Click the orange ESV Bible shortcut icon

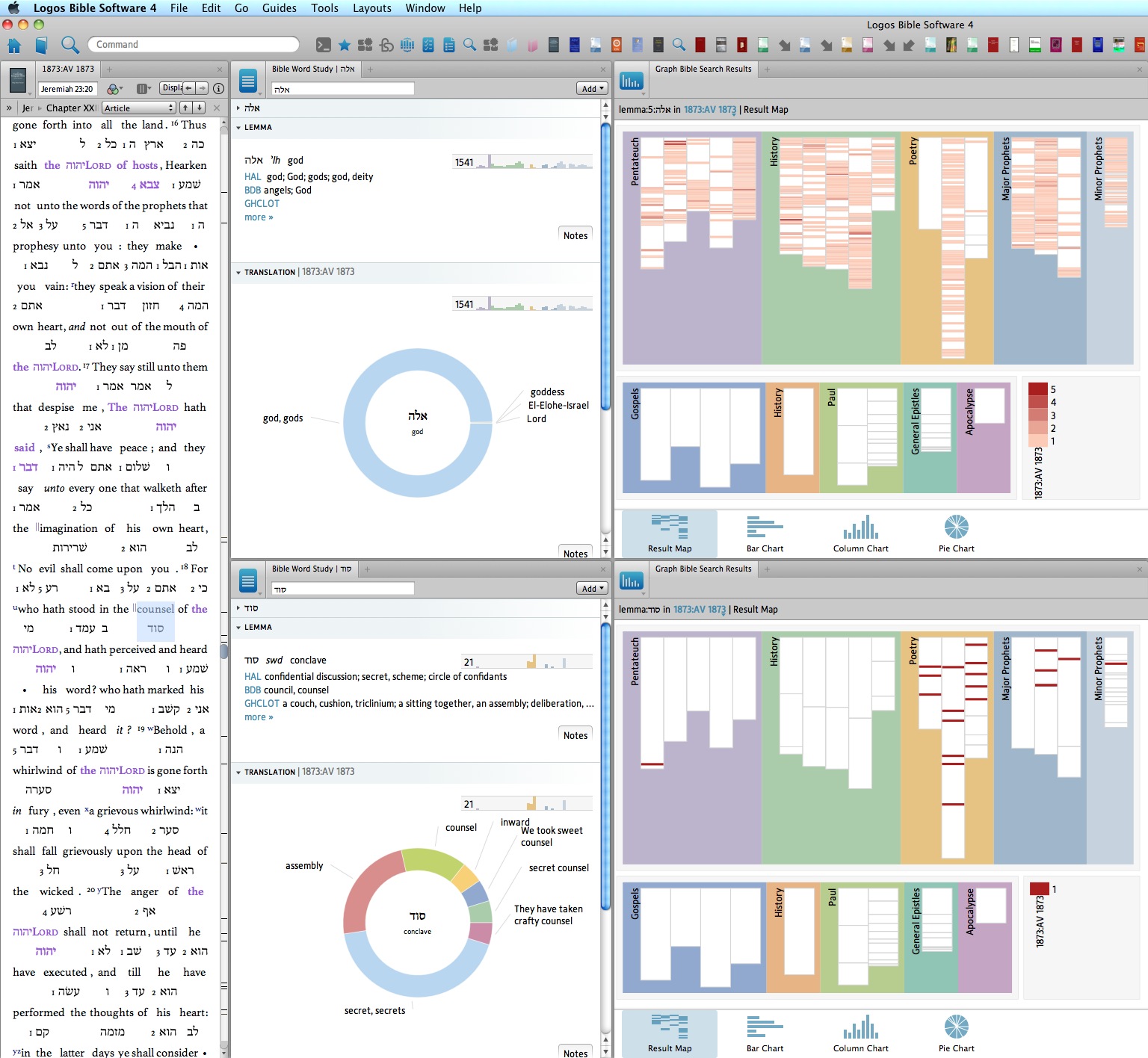pyautogui.click(x=617, y=45)
